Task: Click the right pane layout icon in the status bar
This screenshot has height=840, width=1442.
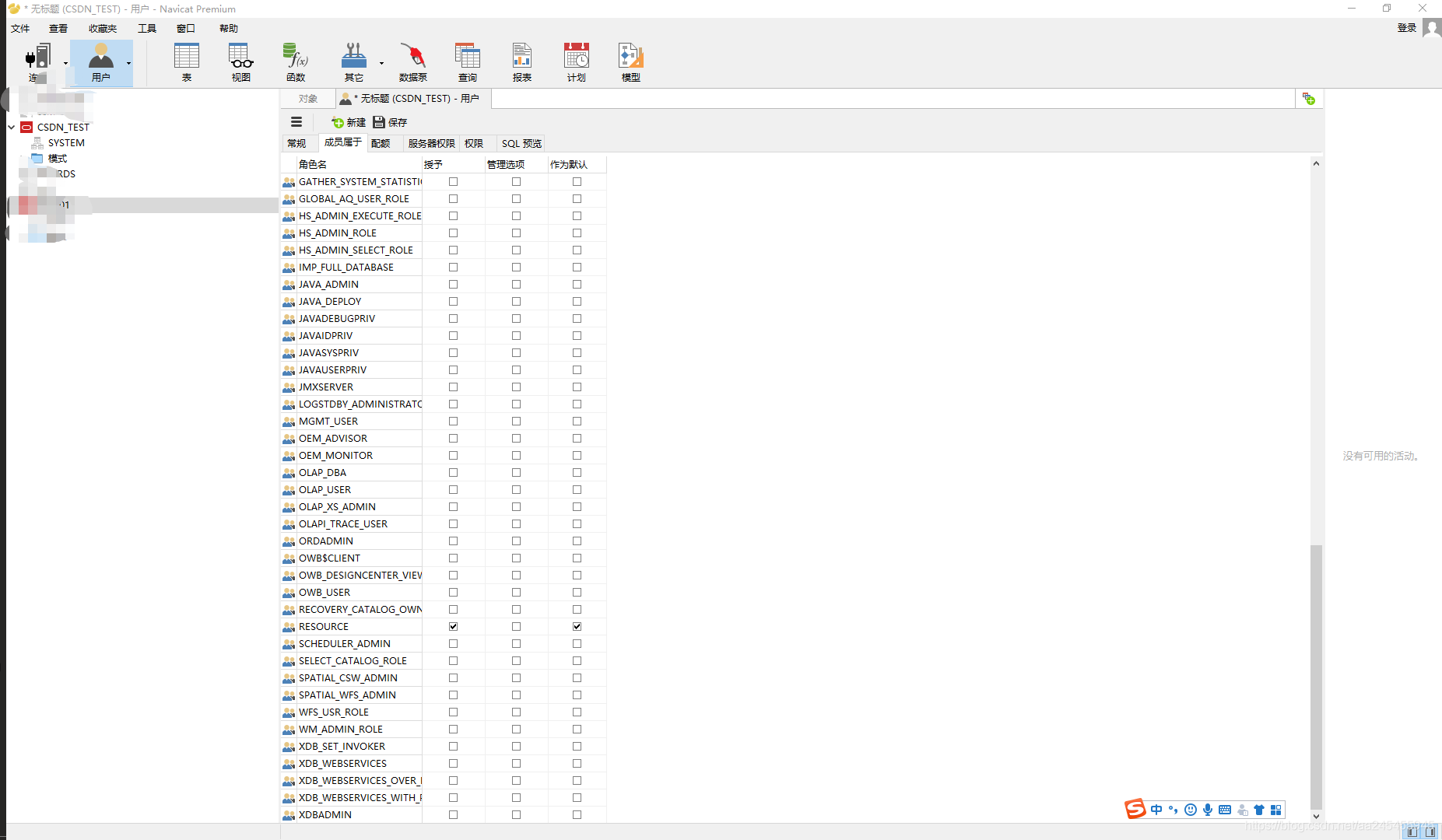Action: 1430,831
